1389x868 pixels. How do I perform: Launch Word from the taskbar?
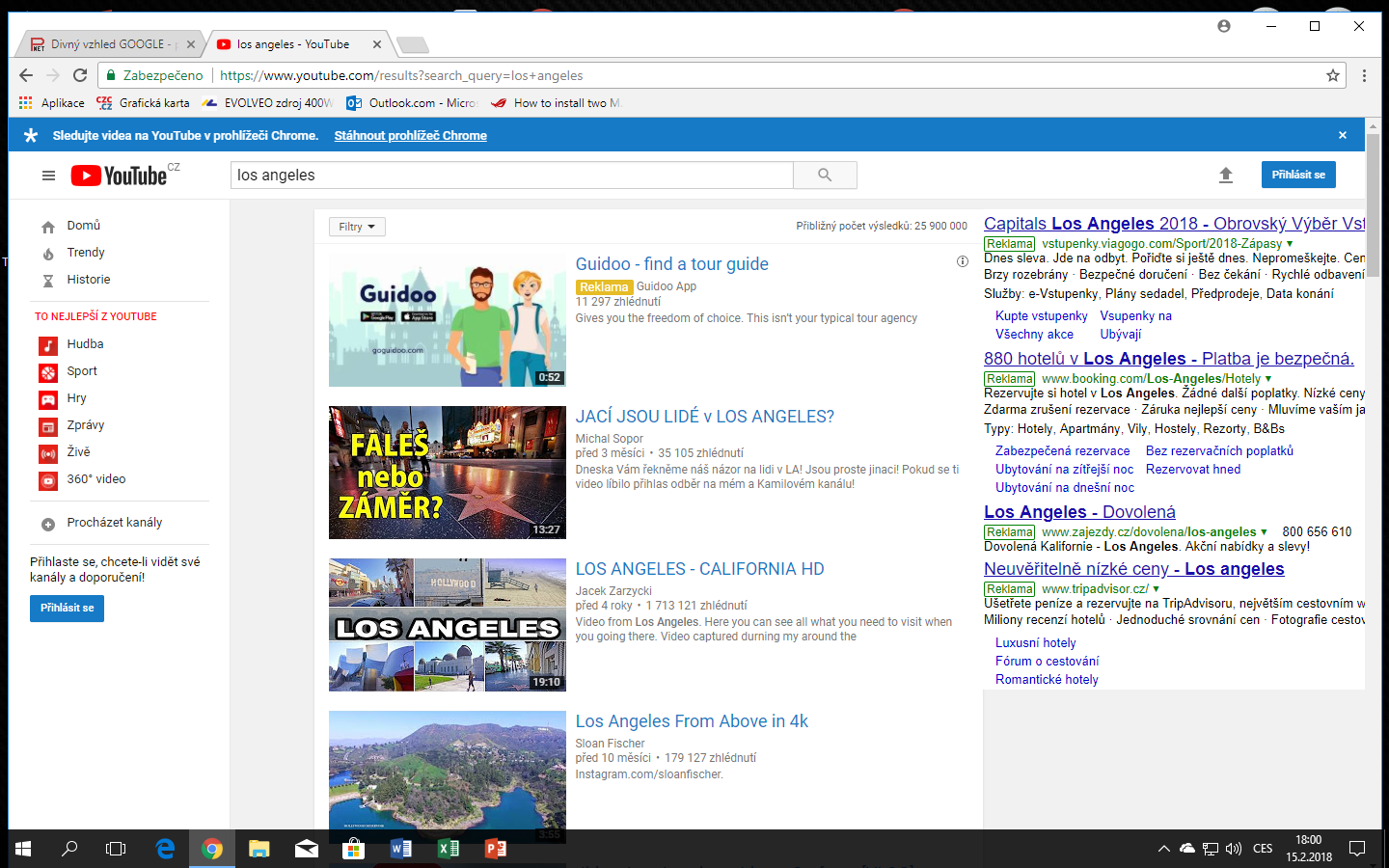tap(401, 849)
